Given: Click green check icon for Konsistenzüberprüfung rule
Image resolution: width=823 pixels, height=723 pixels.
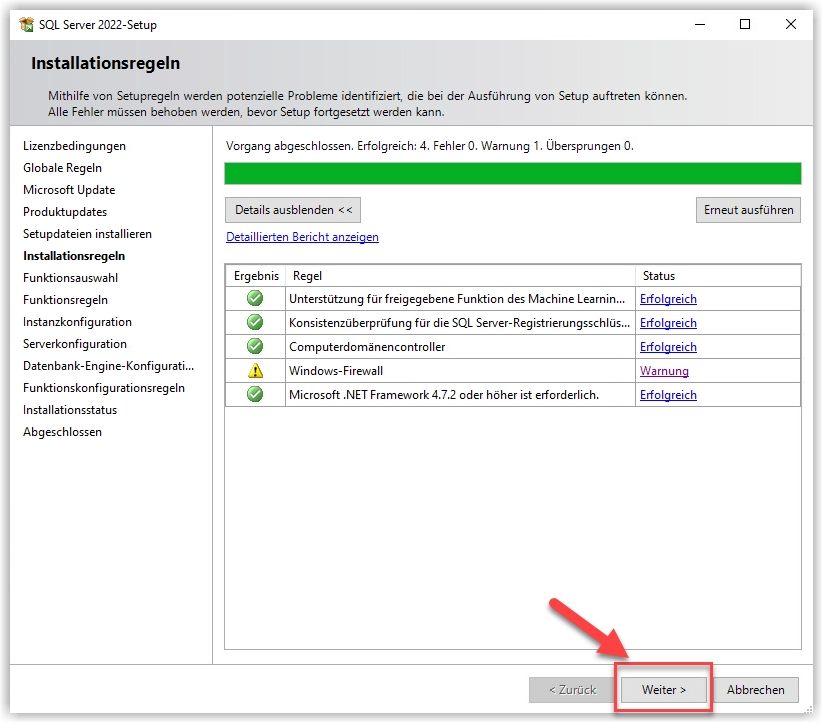Looking at the screenshot, I should tap(255, 322).
